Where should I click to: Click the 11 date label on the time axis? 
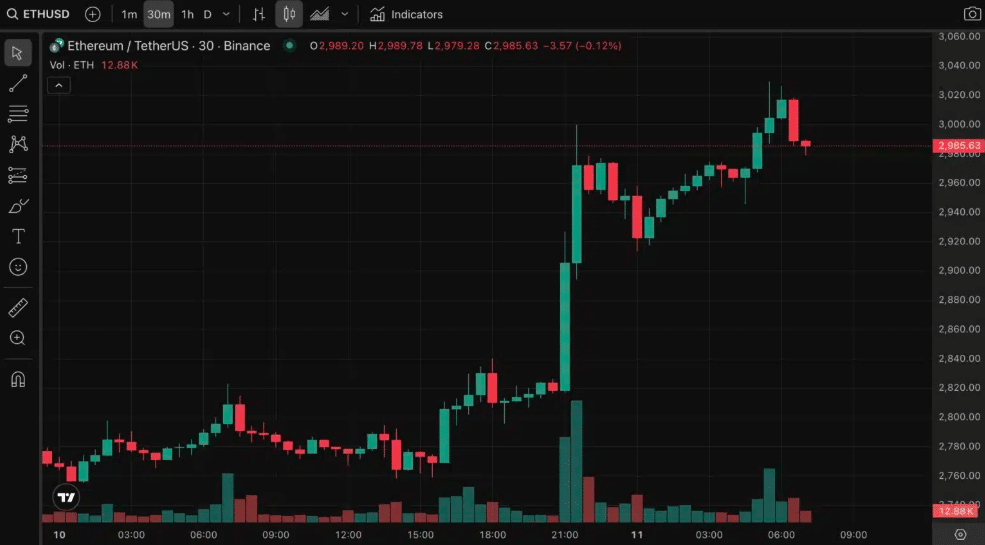[x=637, y=535]
